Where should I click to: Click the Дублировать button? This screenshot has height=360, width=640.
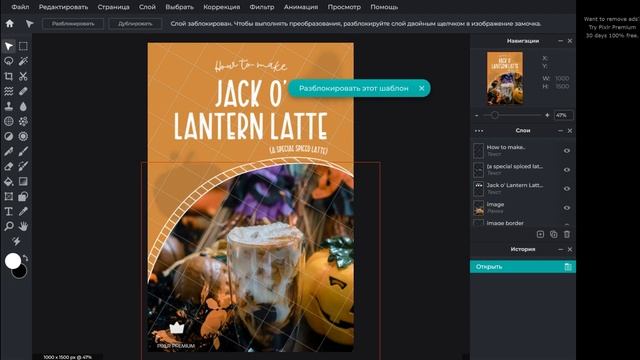[x=135, y=24]
